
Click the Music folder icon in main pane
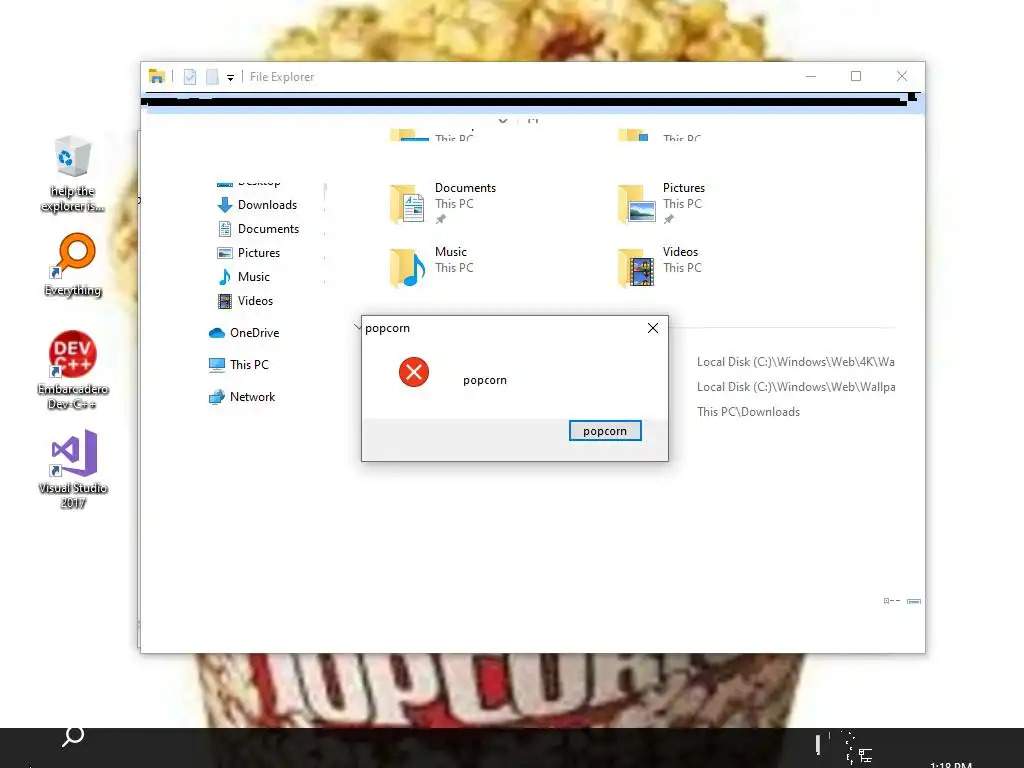pyautogui.click(x=408, y=268)
